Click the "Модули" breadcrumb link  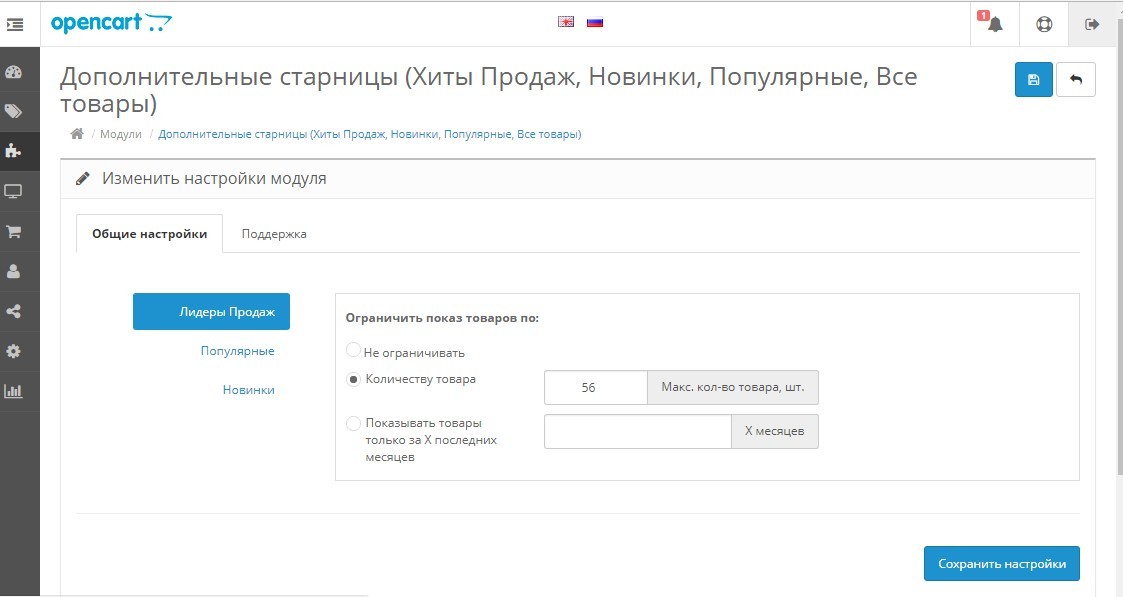(121, 134)
